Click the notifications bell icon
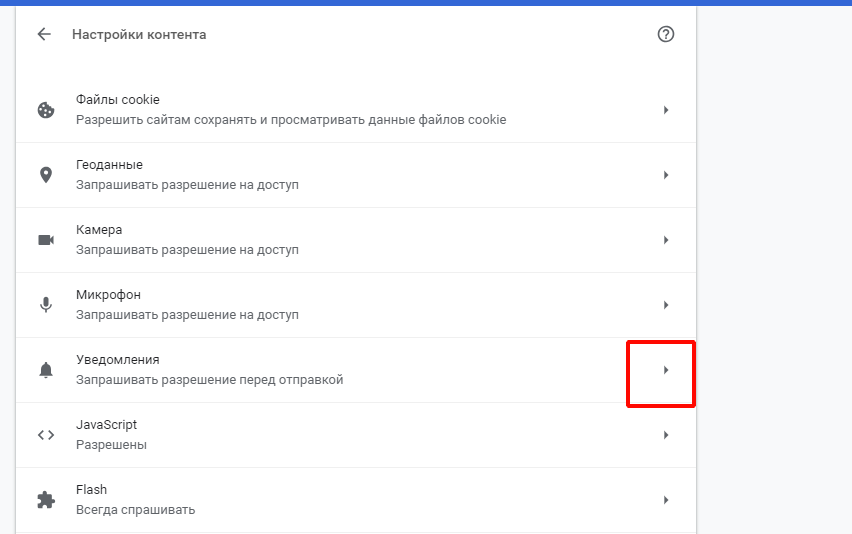Image resolution: width=852 pixels, height=534 pixels. click(x=46, y=370)
